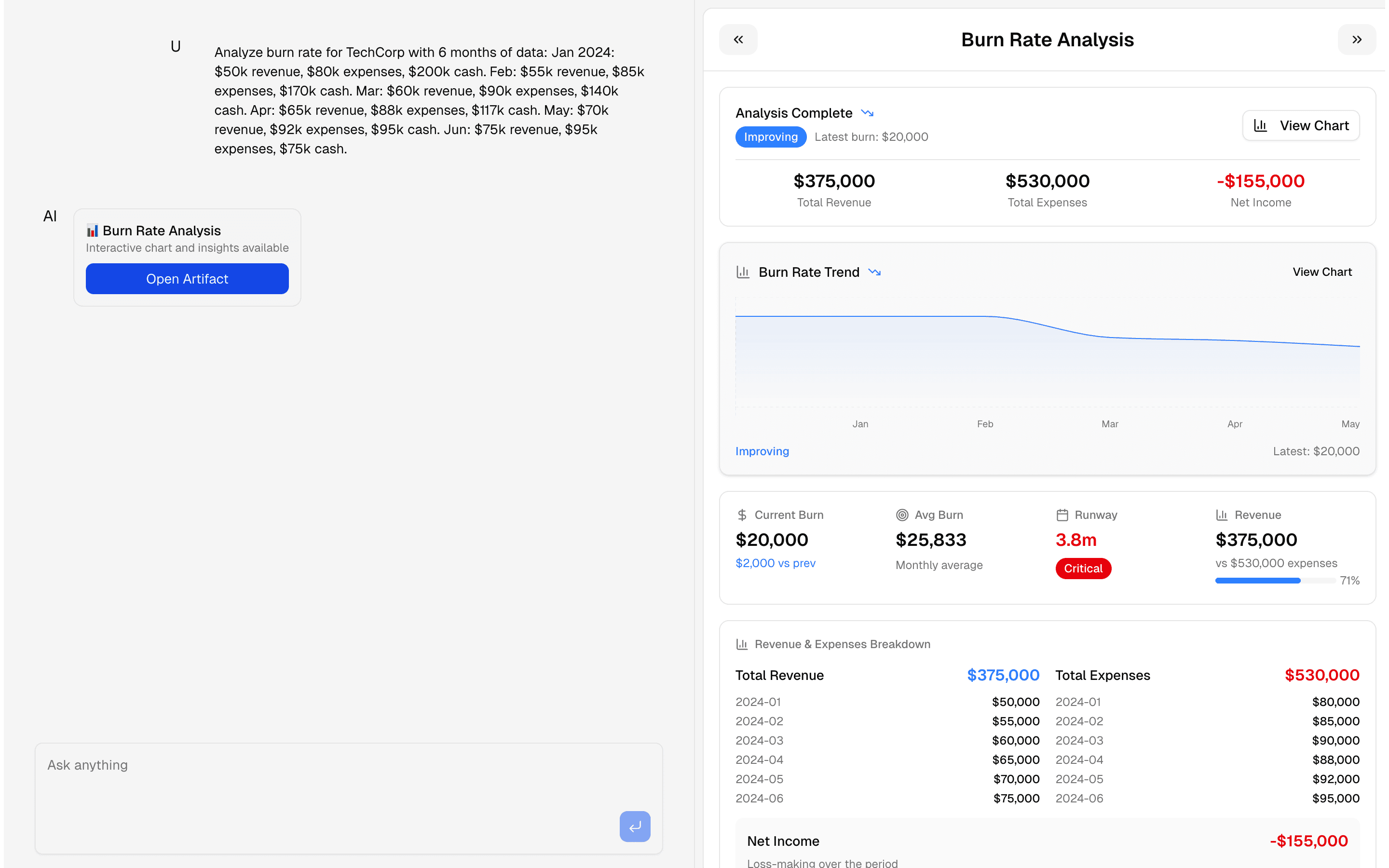Click the target icon by Avg Burn

click(902, 515)
